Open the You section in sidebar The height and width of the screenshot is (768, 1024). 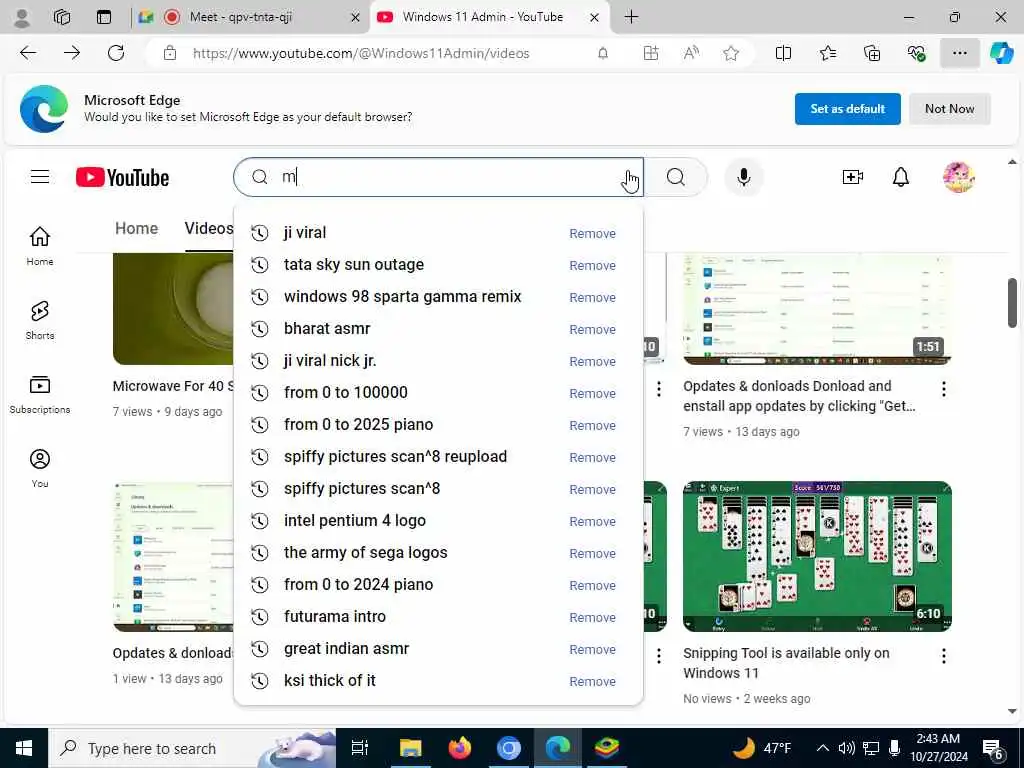pos(40,468)
